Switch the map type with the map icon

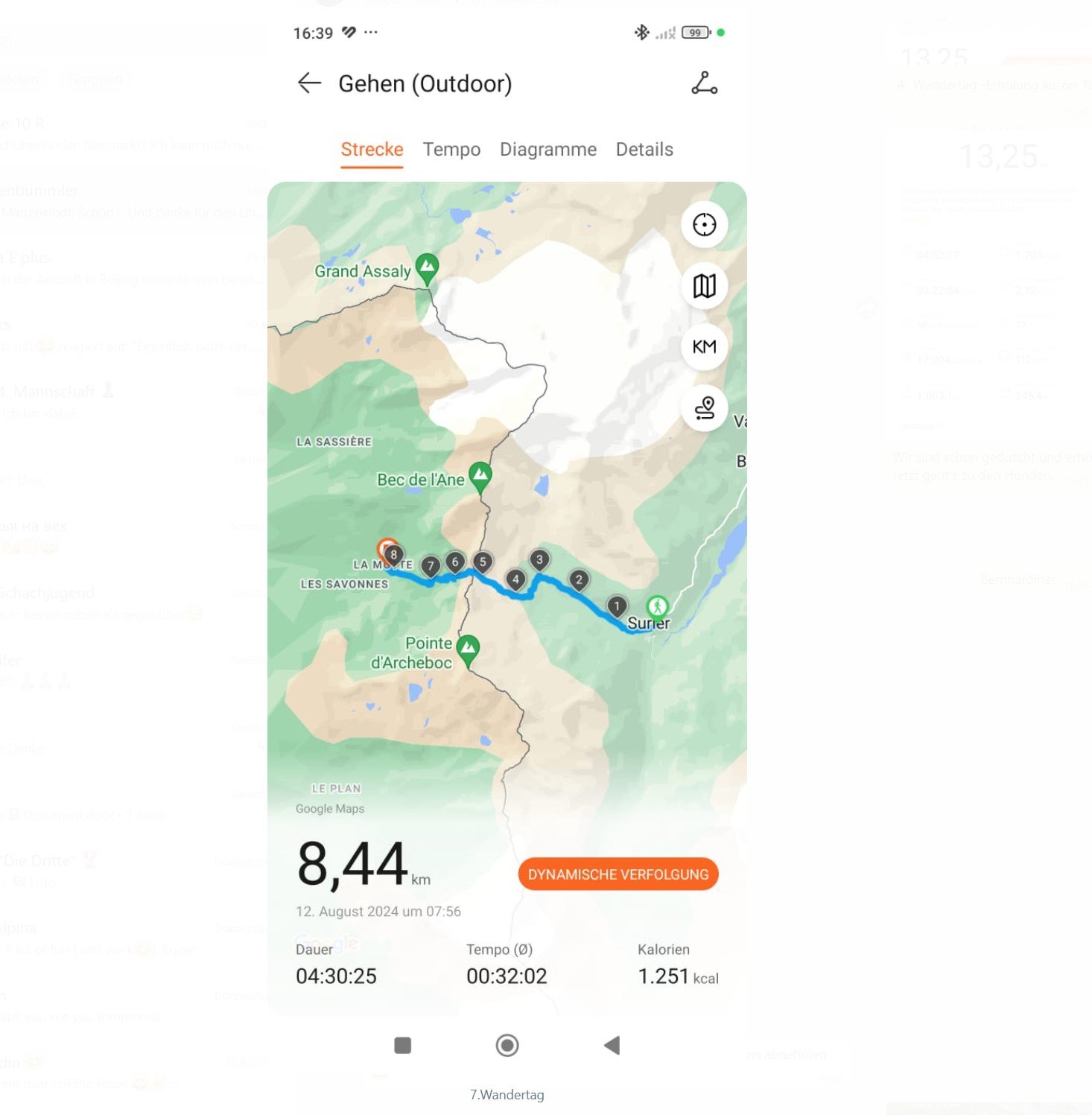(x=704, y=286)
